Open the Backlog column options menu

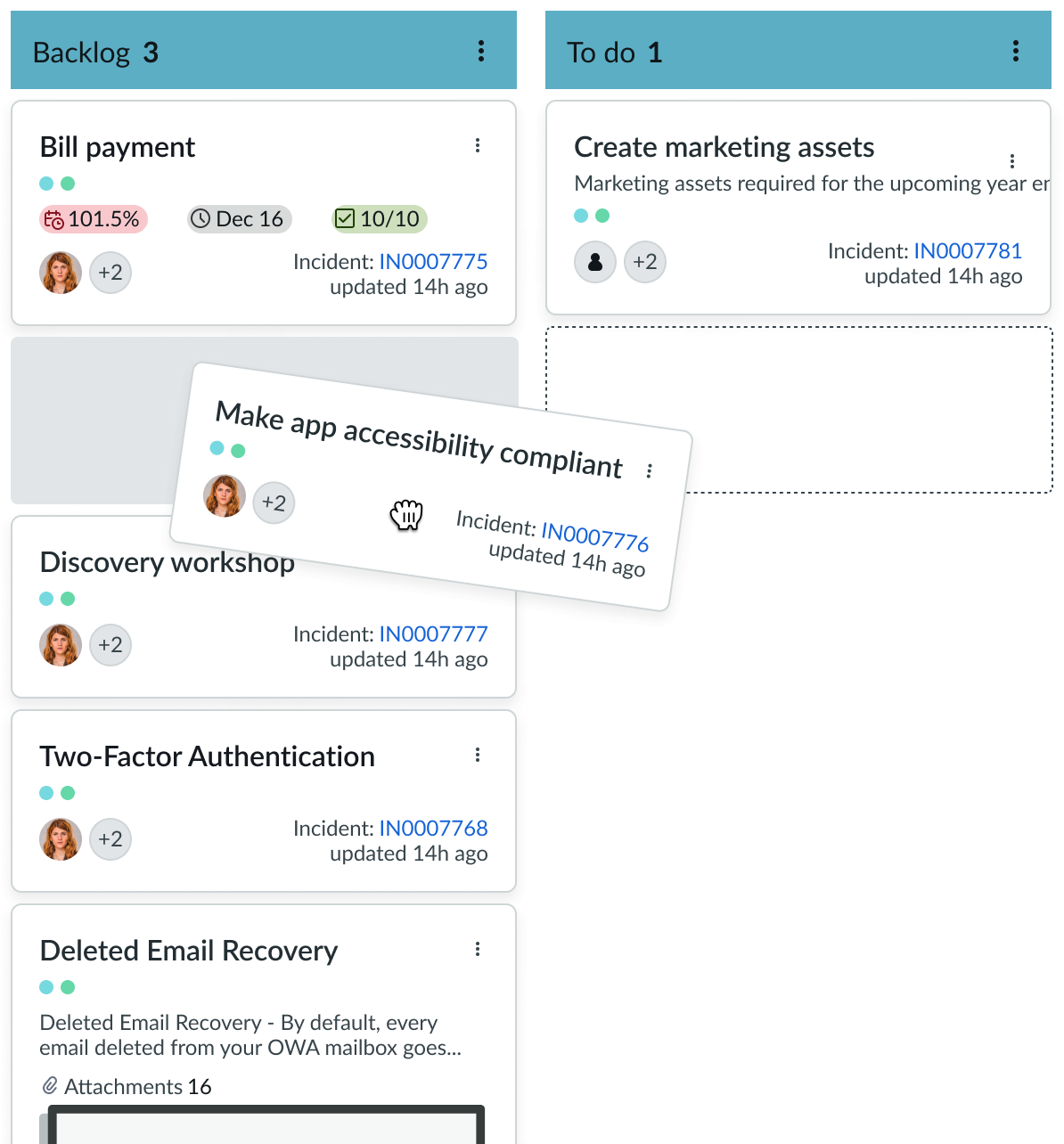481,51
